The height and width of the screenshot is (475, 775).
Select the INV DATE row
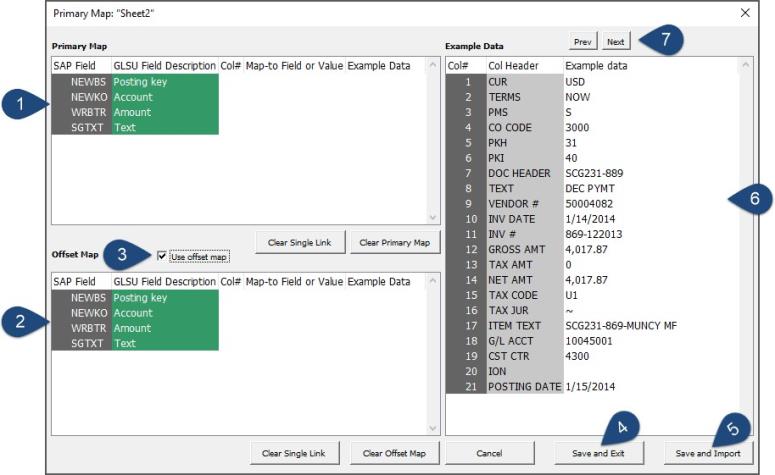coord(592,219)
